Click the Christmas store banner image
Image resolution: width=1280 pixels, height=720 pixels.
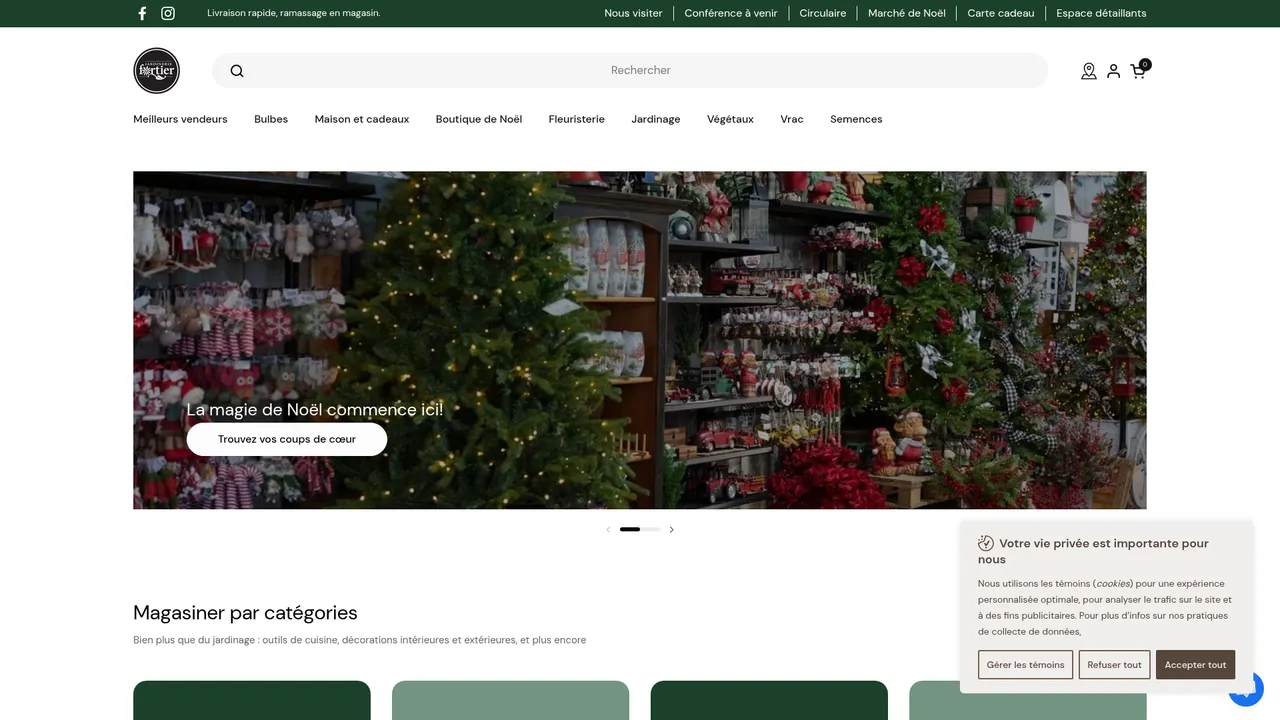click(x=640, y=340)
